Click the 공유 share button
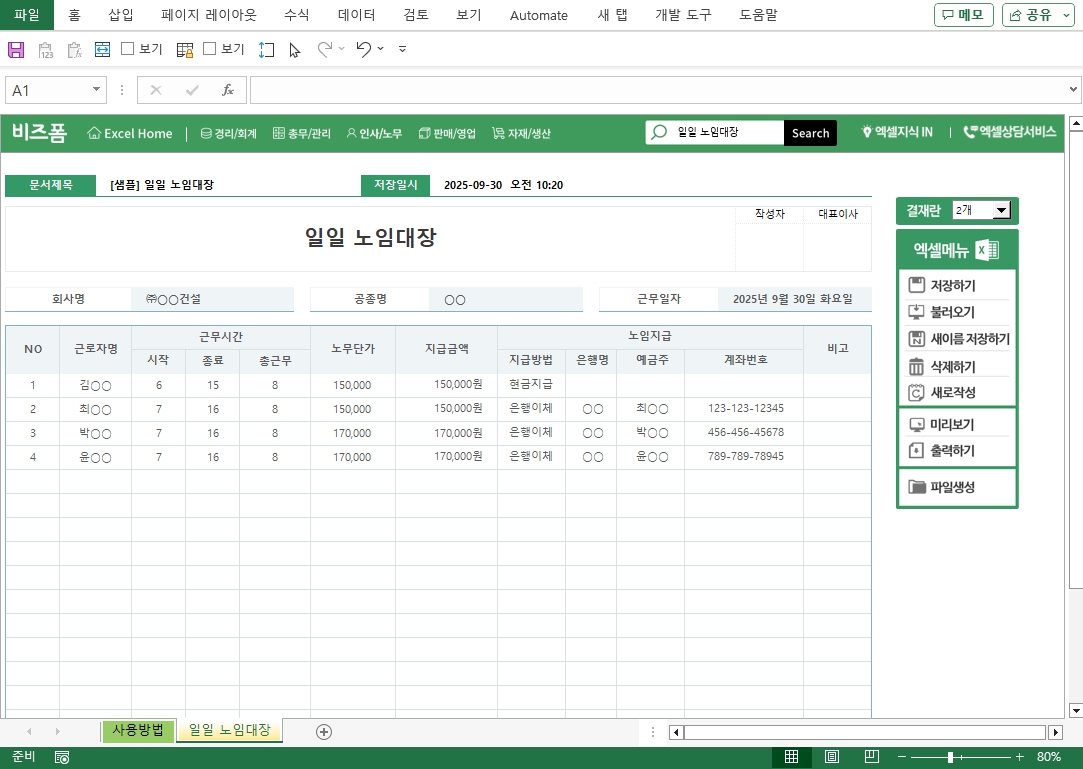This screenshot has height=769, width=1083. (x=1039, y=15)
